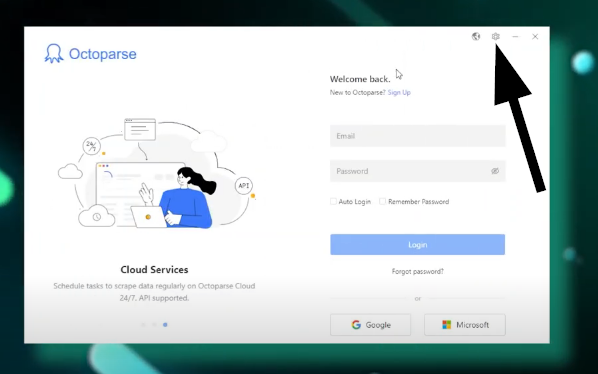Open the Sign Up link
Image resolution: width=598 pixels, height=374 pixels.
coord(399,92)
